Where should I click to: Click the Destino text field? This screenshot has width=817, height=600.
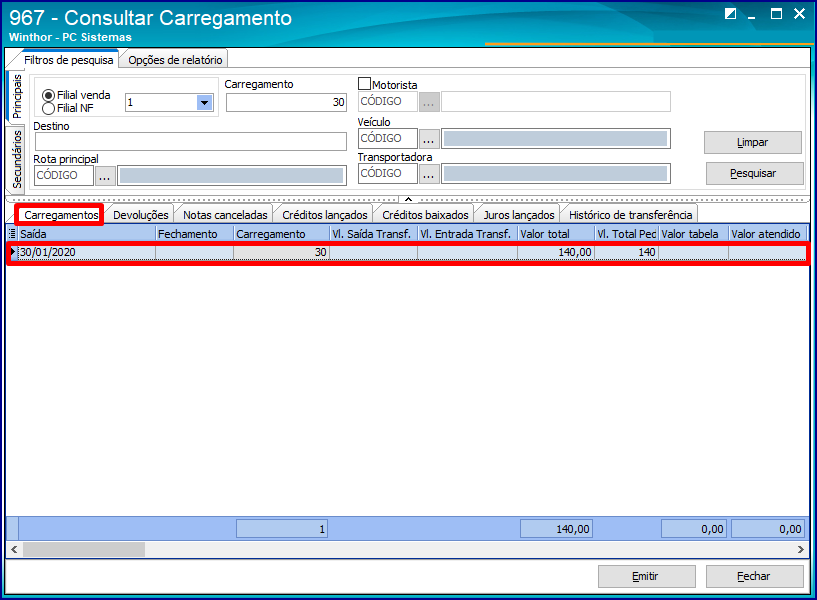point(191,142)
